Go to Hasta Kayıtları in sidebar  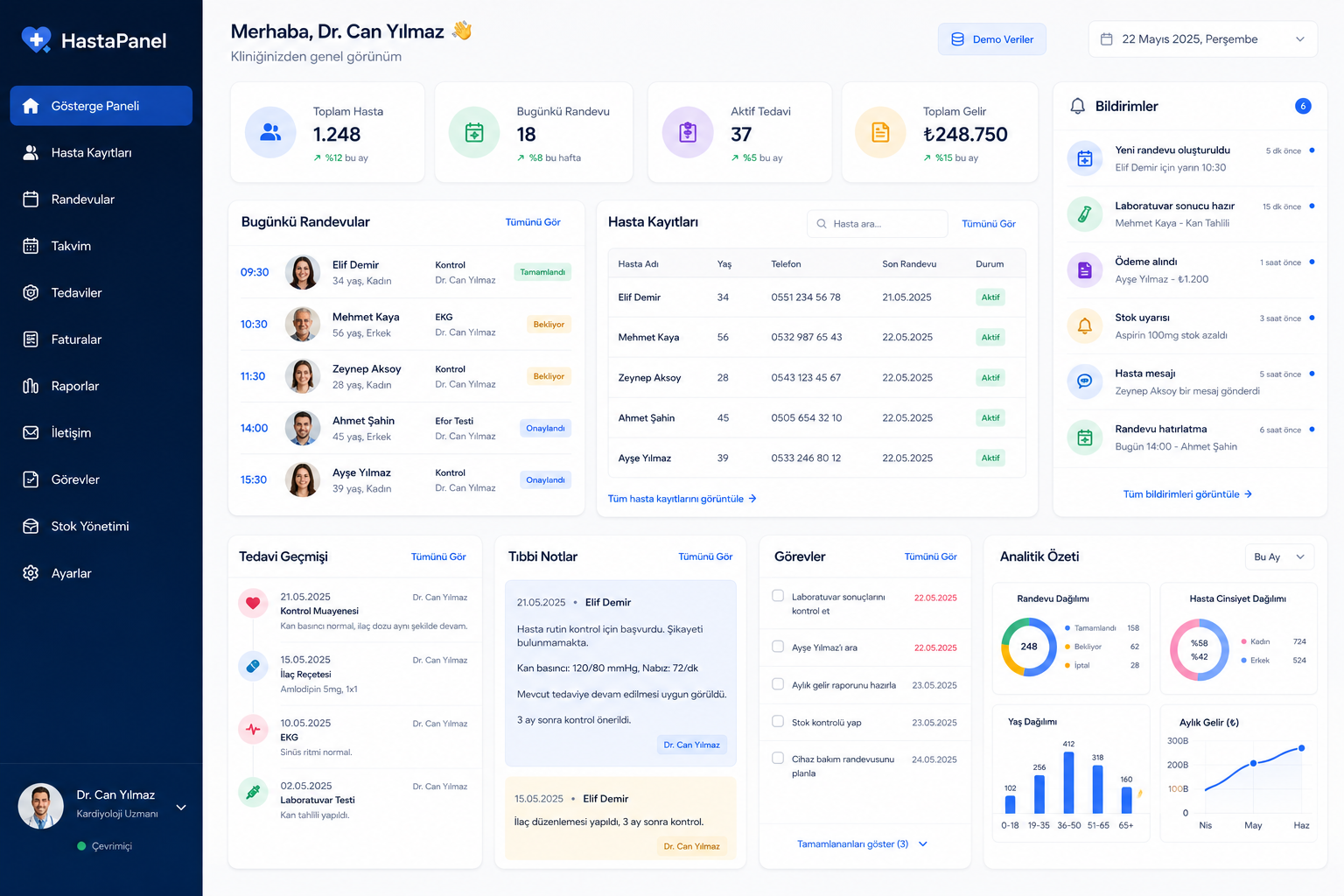(x=101, y=152)
